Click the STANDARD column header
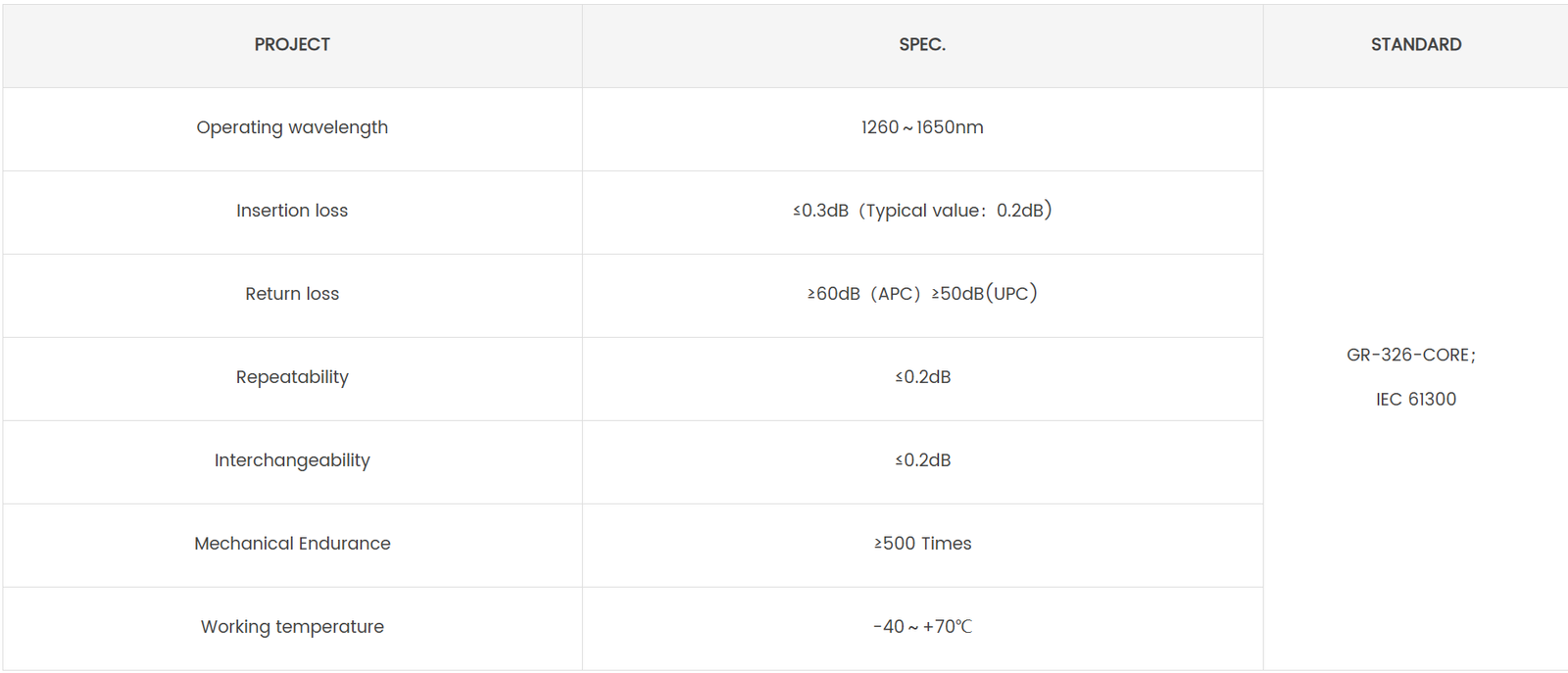 (x=1415, y=45)
